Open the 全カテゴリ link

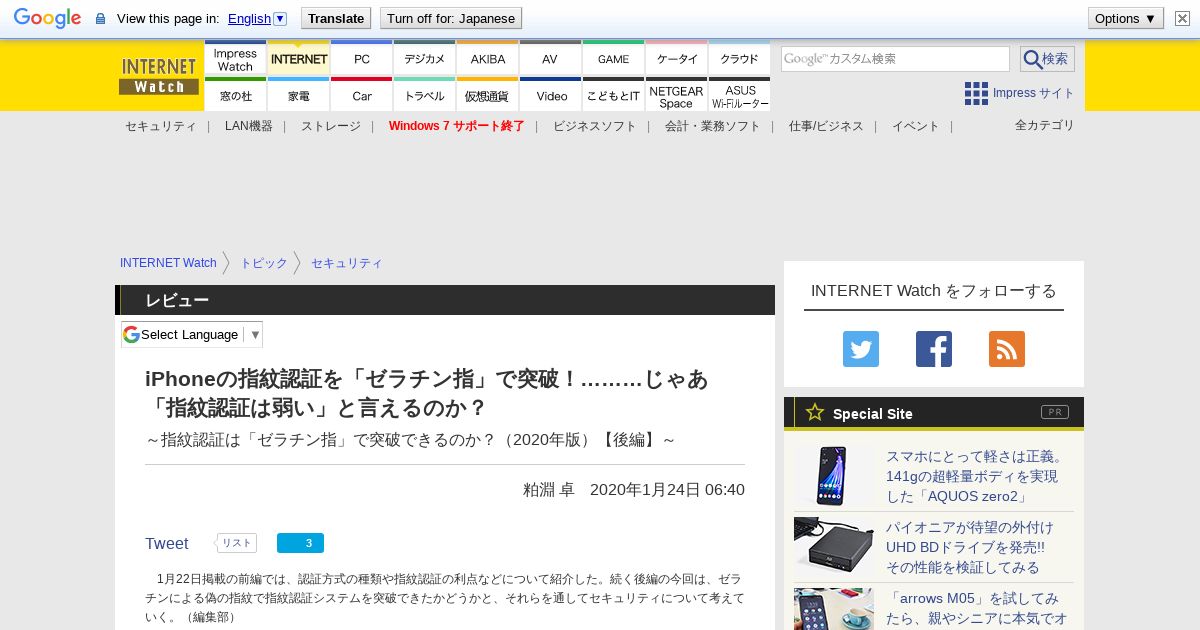pyautogui.click(x=1044, y=125)
